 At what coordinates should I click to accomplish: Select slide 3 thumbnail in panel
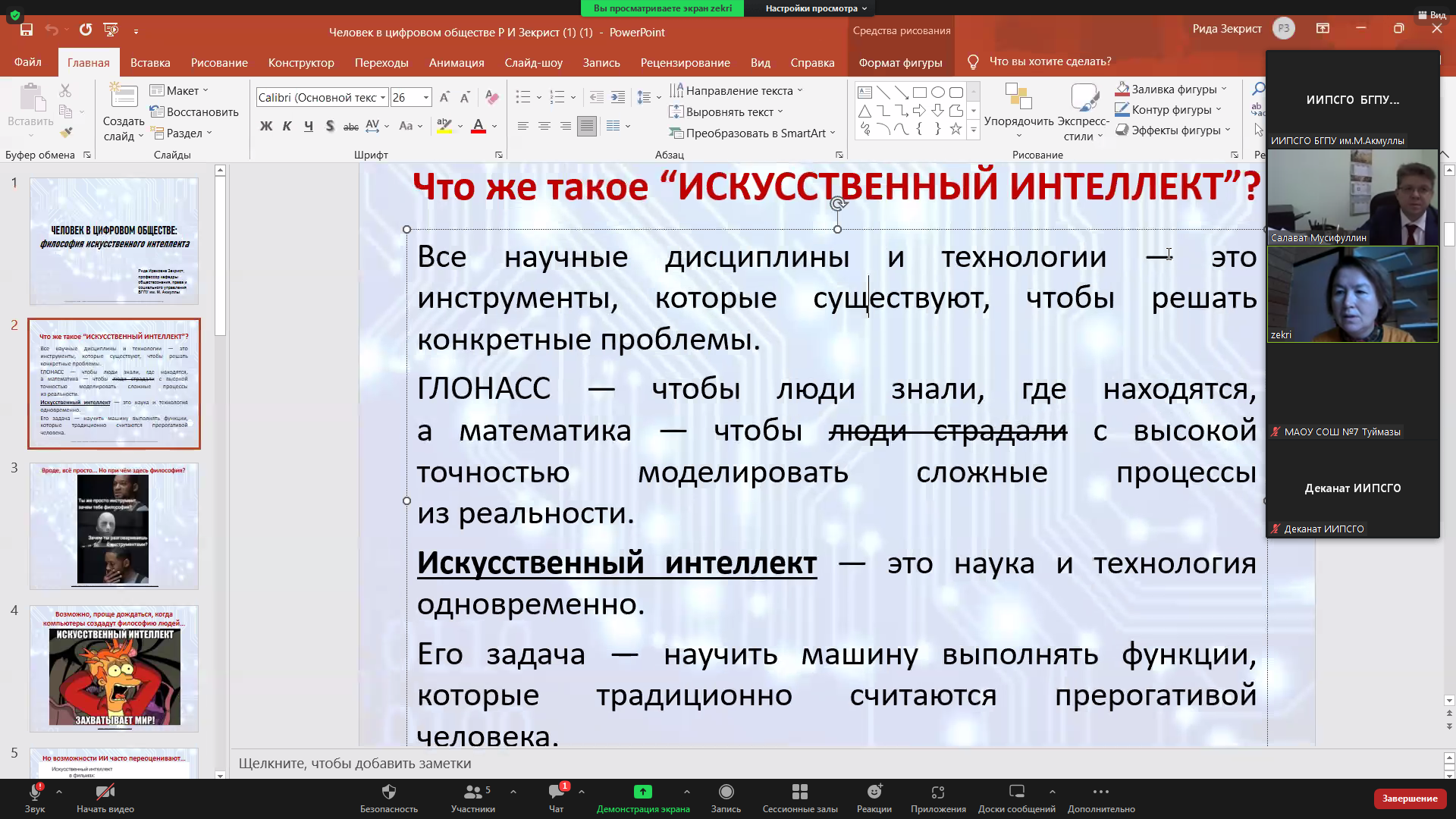(114, 526)
